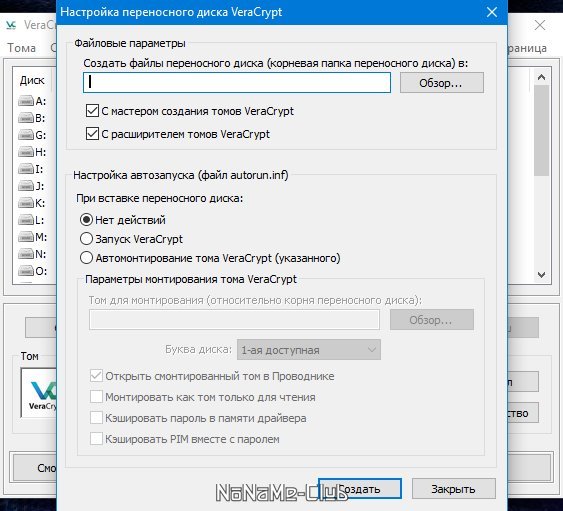Open the Буква диска dropdown
The height and width of the screenshot is (511, 563).
(x=309, y=350)
